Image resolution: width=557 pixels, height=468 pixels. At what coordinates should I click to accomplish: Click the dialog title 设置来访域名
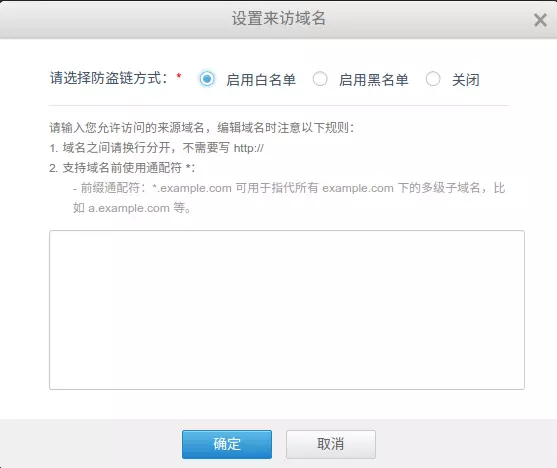279,18
